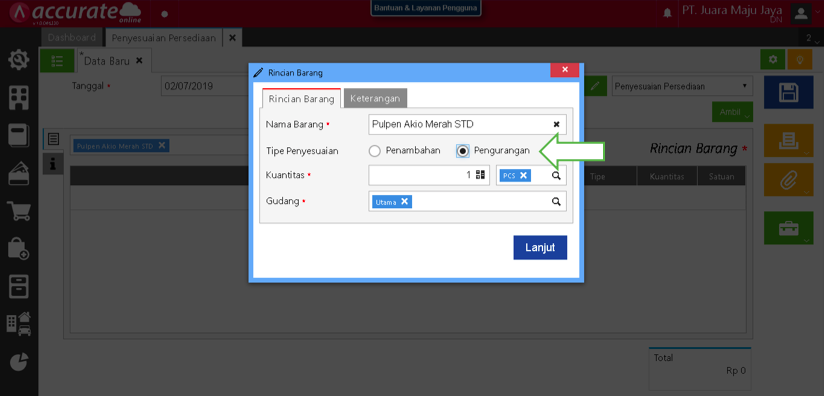Remove the Utama warehouse tag
825x396 pixels.
coord(404,201)
